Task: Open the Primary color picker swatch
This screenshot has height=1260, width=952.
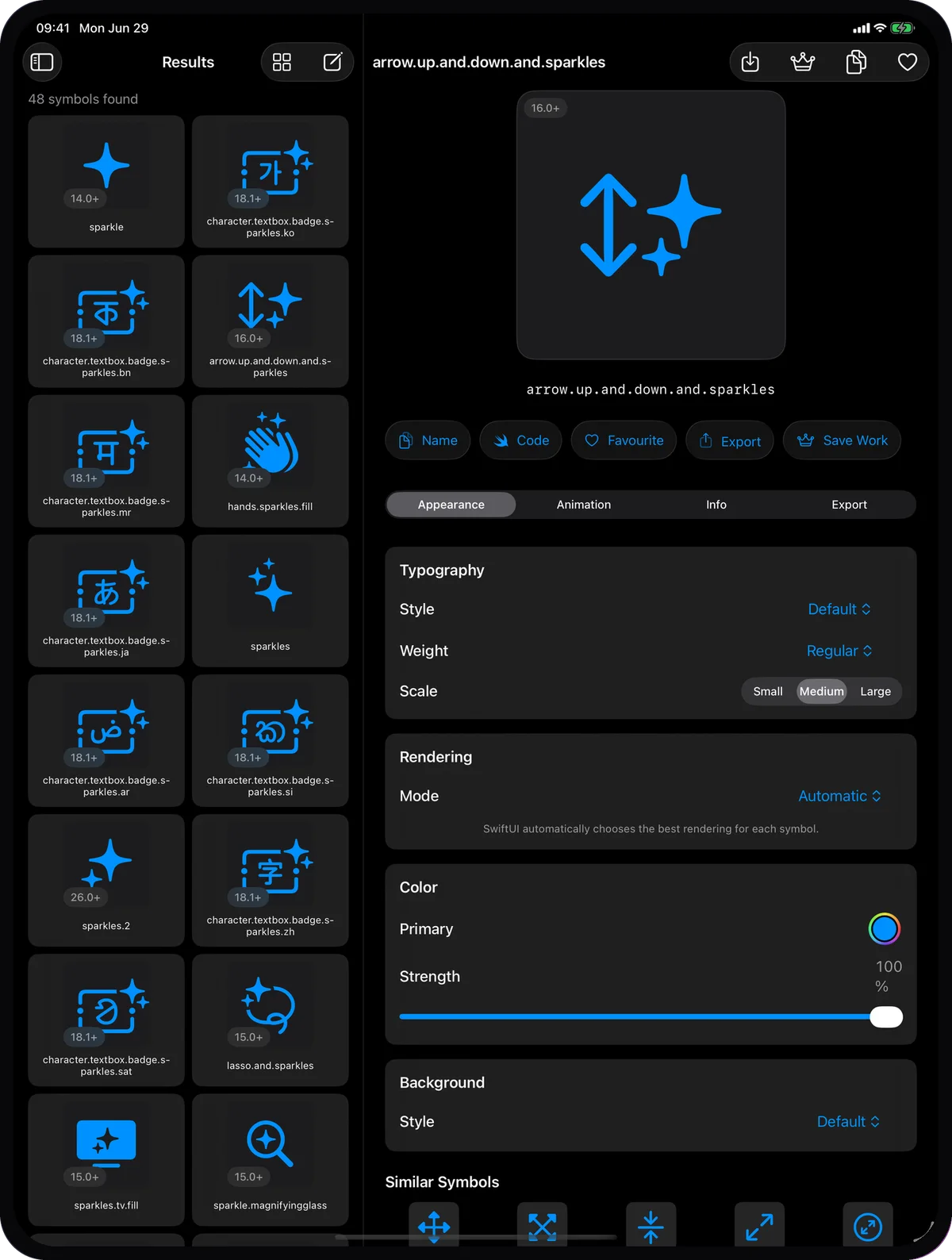Action: (x=884, y=928)
